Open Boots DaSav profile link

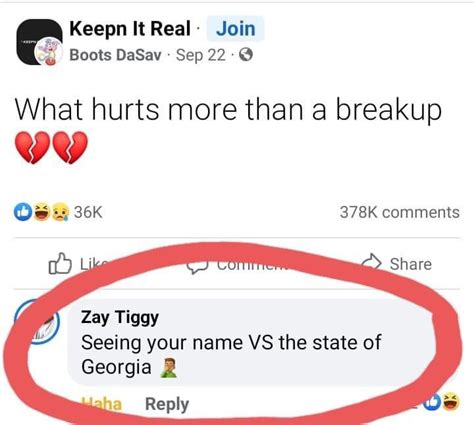115,55
